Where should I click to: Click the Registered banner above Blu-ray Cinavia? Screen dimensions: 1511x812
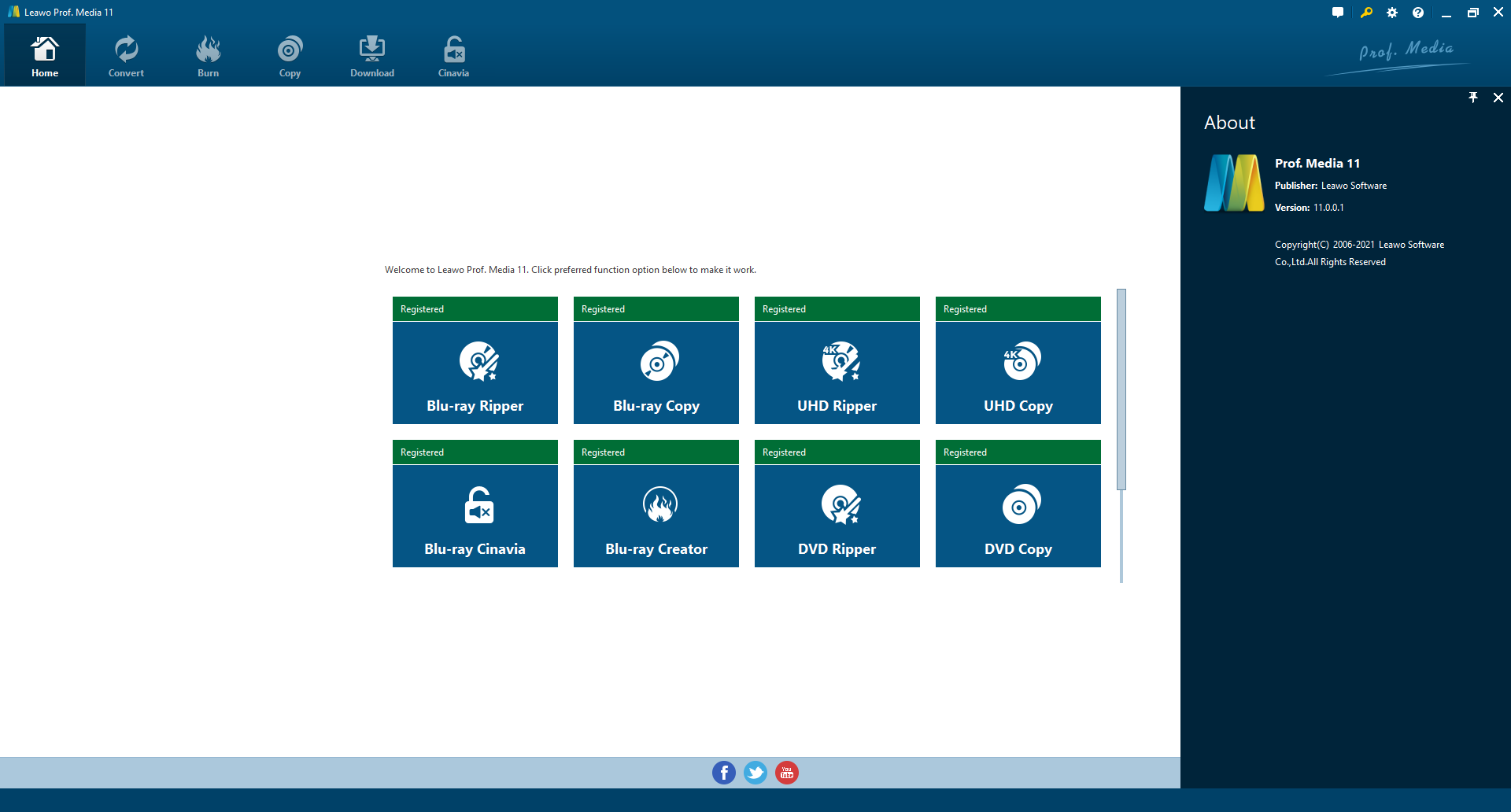pyautogui.click(x=475, y=452)
